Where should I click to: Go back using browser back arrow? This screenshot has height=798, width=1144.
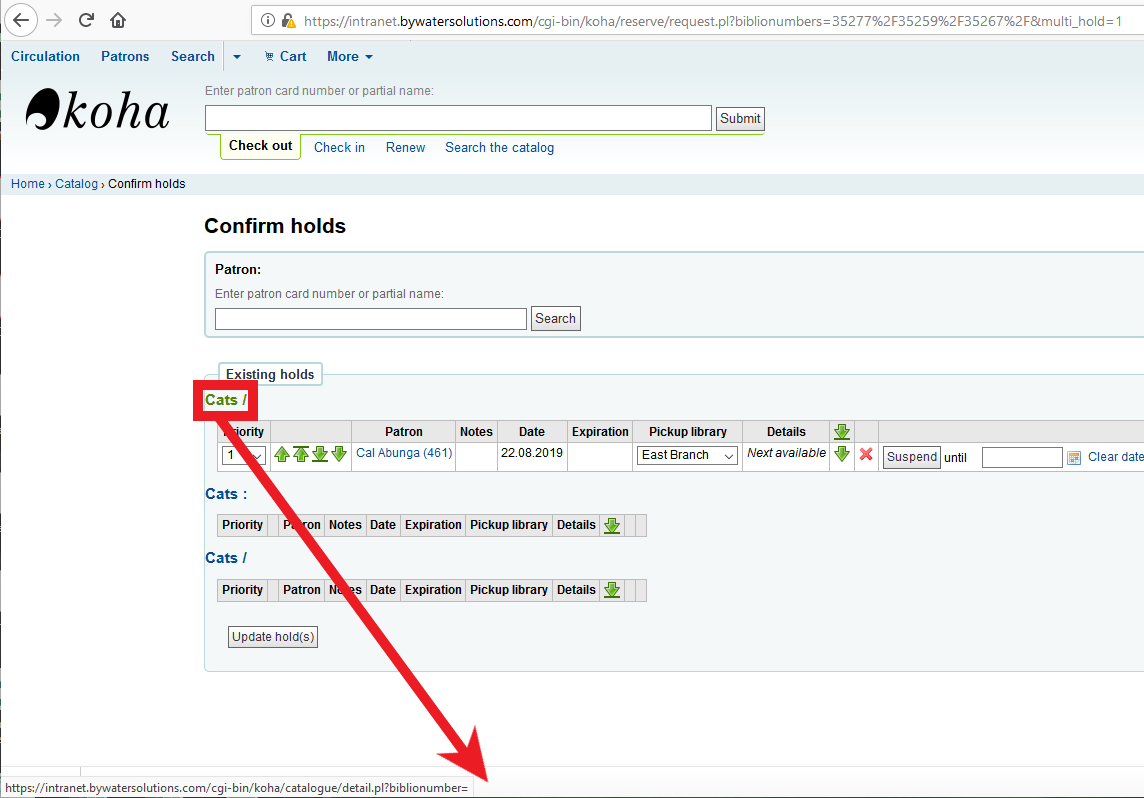tap(21, 20)
